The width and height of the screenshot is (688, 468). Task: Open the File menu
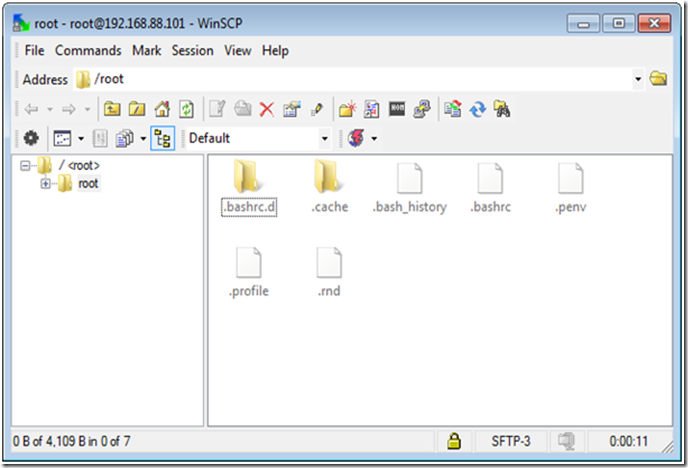coord(34,50)
